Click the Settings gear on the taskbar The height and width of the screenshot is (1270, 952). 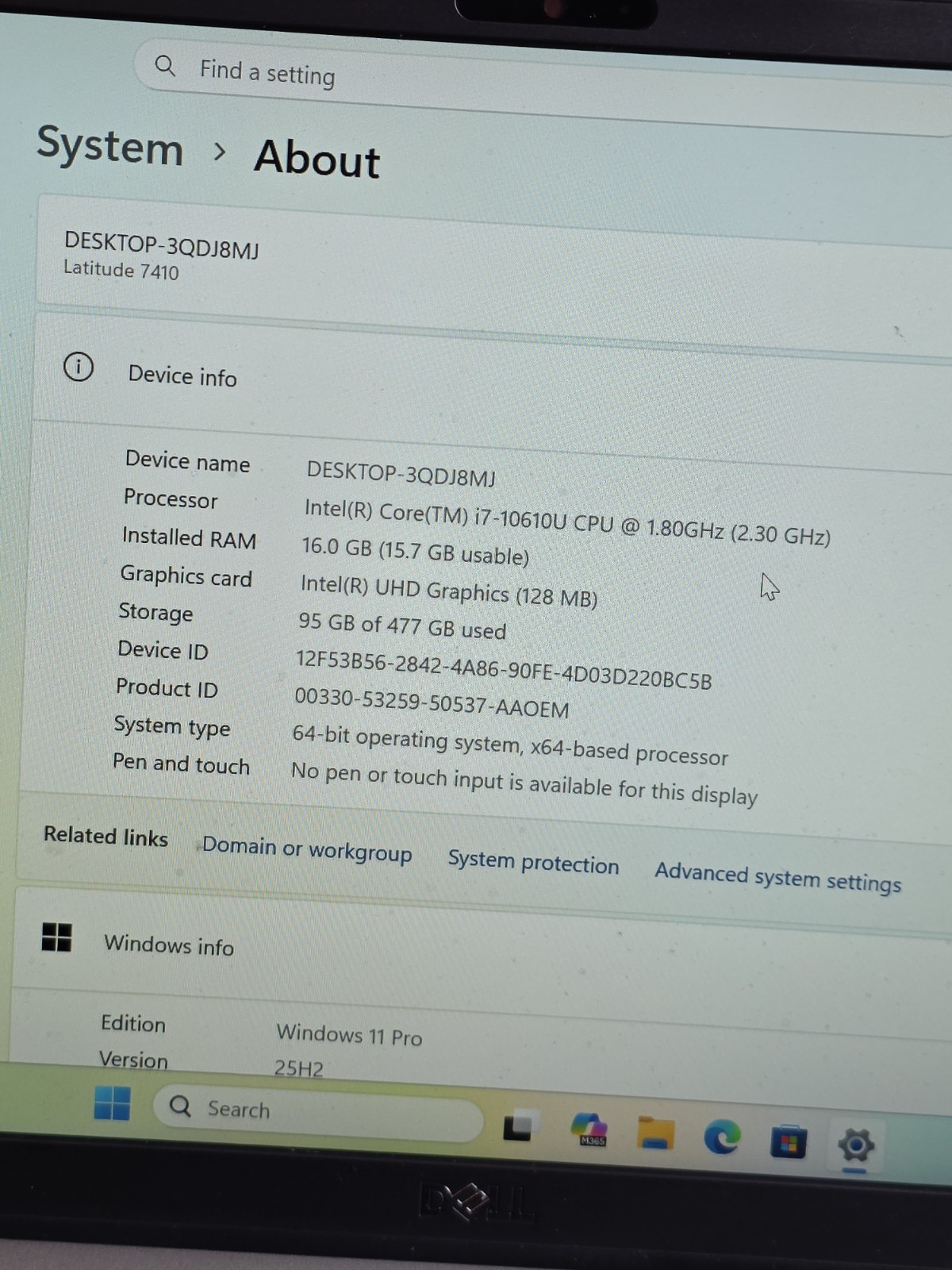click(x=856, y=1145)
